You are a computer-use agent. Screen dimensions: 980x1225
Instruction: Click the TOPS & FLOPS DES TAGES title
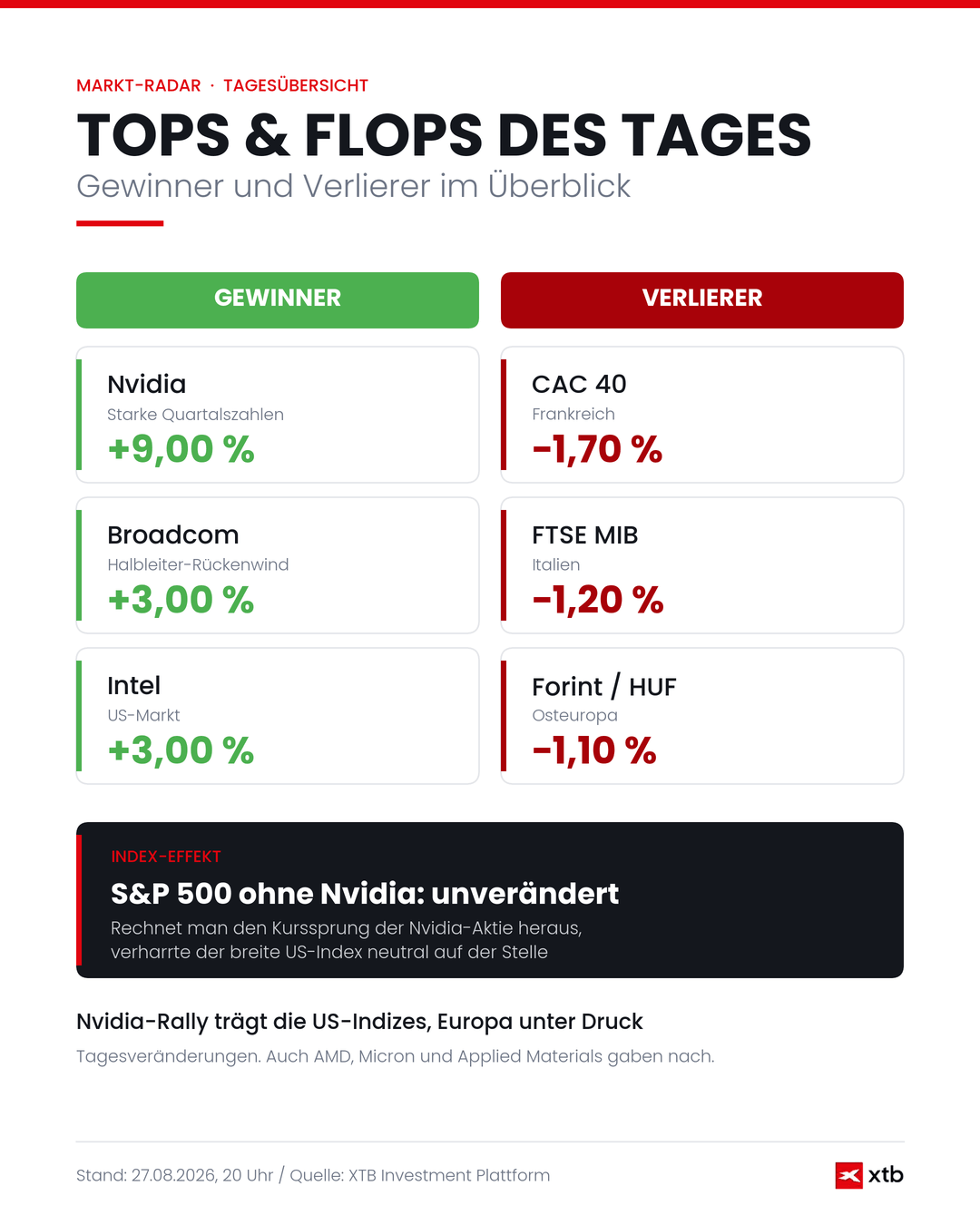pyautogui.click(x=444, y=135)
